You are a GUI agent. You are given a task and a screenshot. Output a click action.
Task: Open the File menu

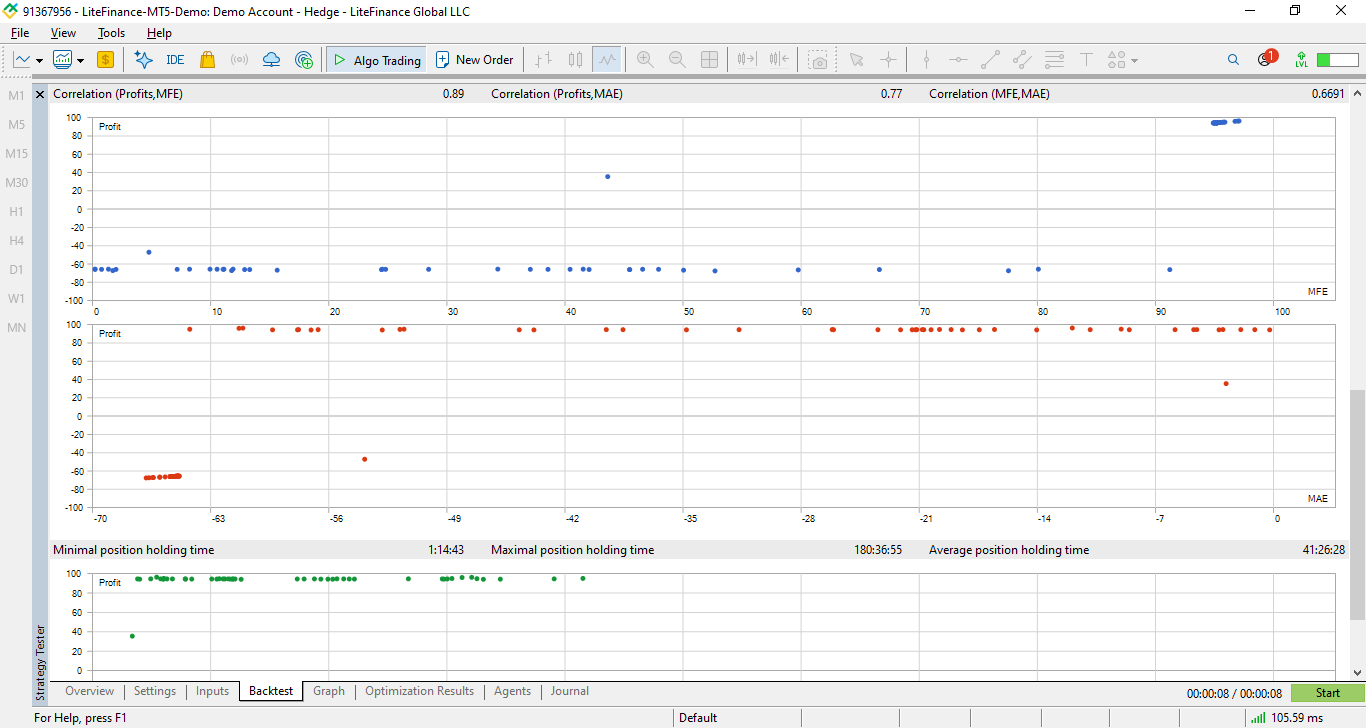coord(20,33)
